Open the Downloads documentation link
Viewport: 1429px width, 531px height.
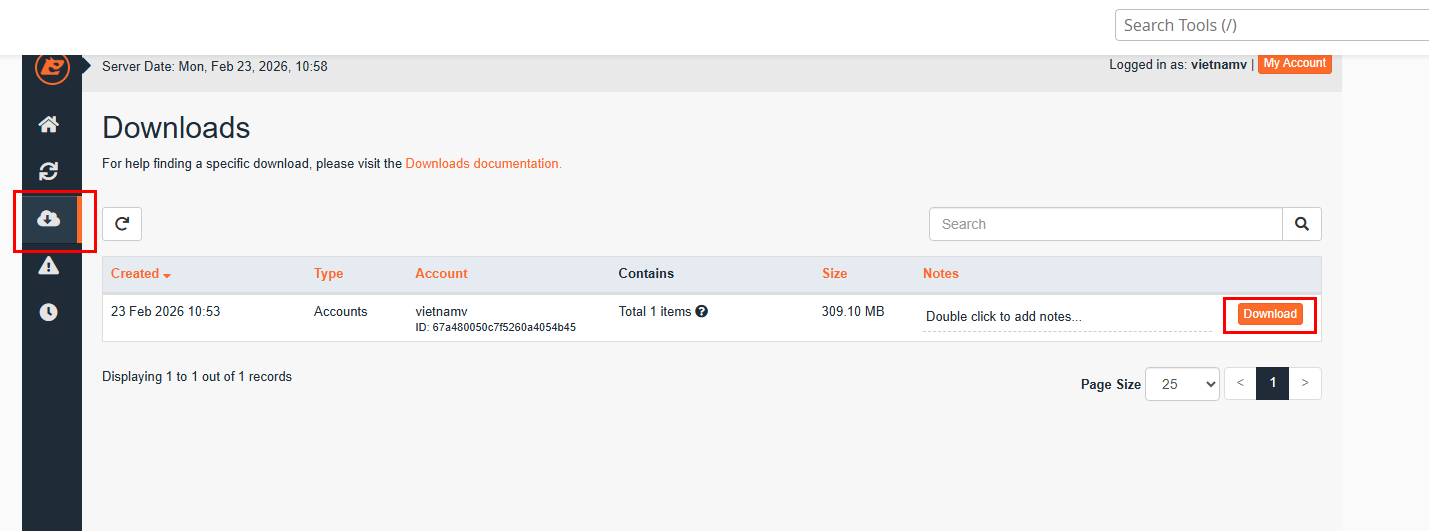[x=483, y=163]
